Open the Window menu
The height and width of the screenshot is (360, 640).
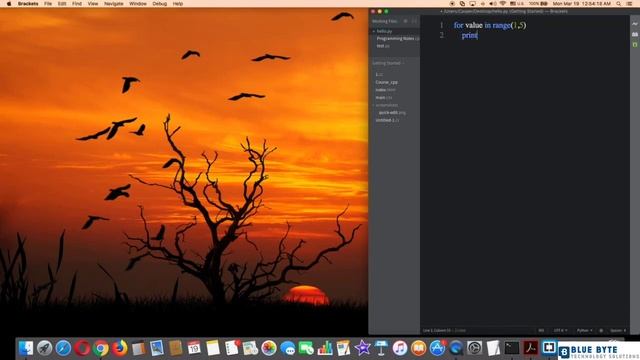[x=138, y=4]
